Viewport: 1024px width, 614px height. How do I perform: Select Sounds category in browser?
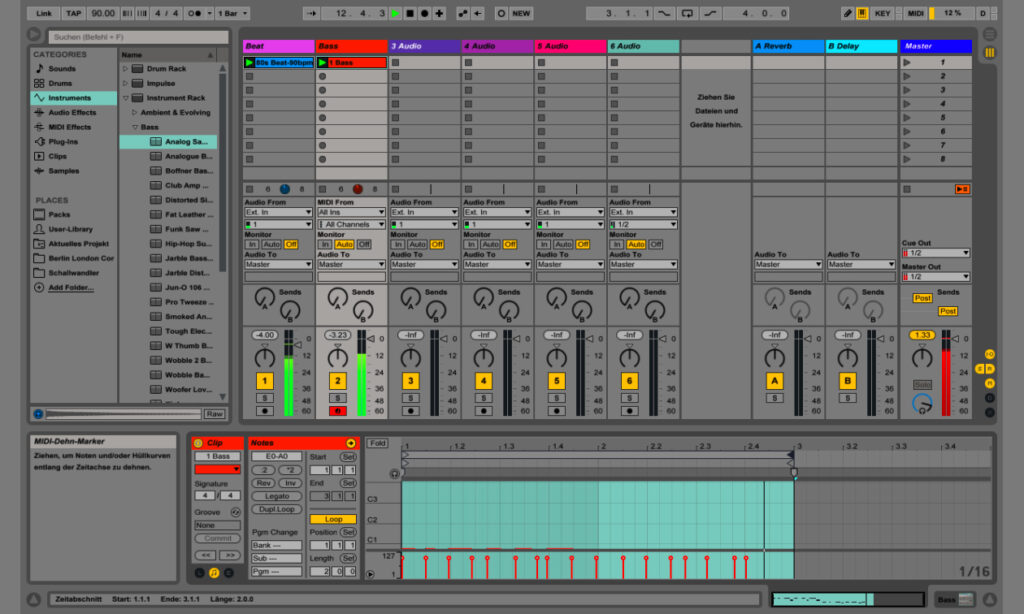[62, 69]
